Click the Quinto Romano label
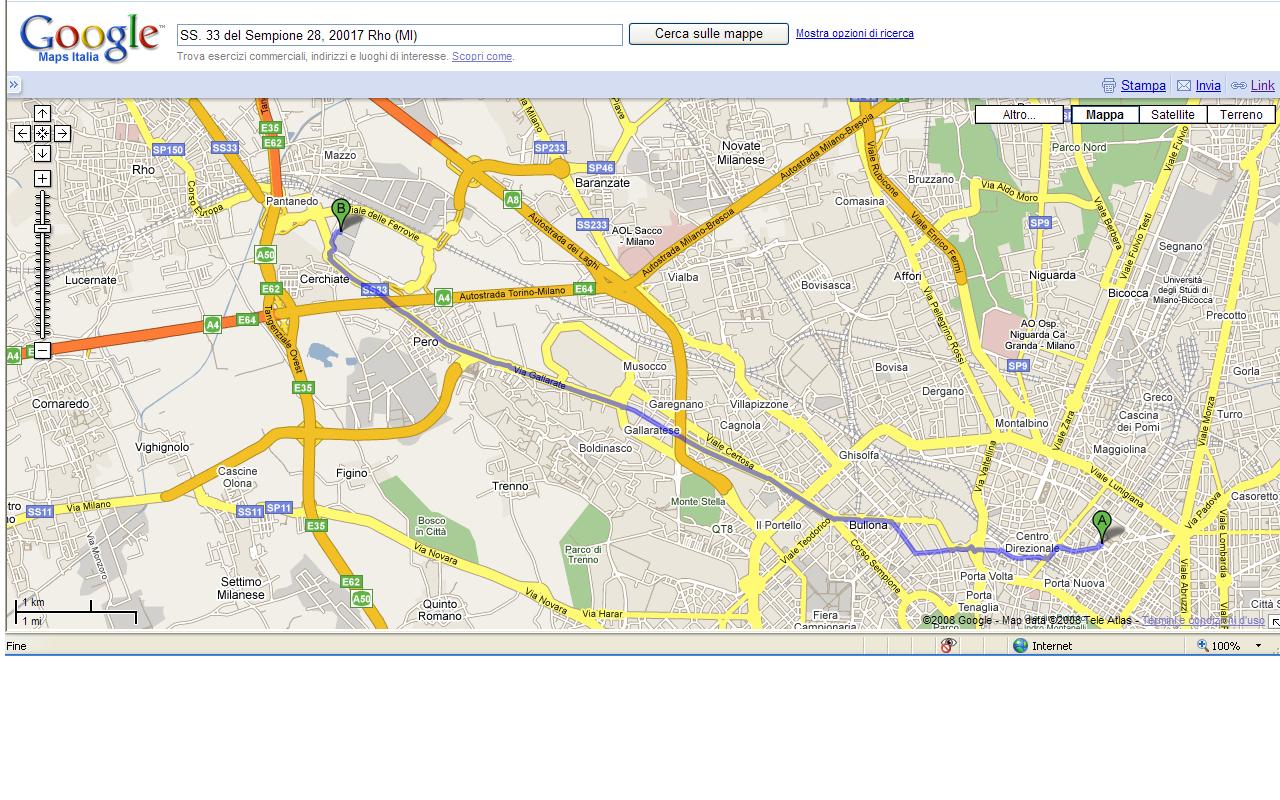 [440, 610]
